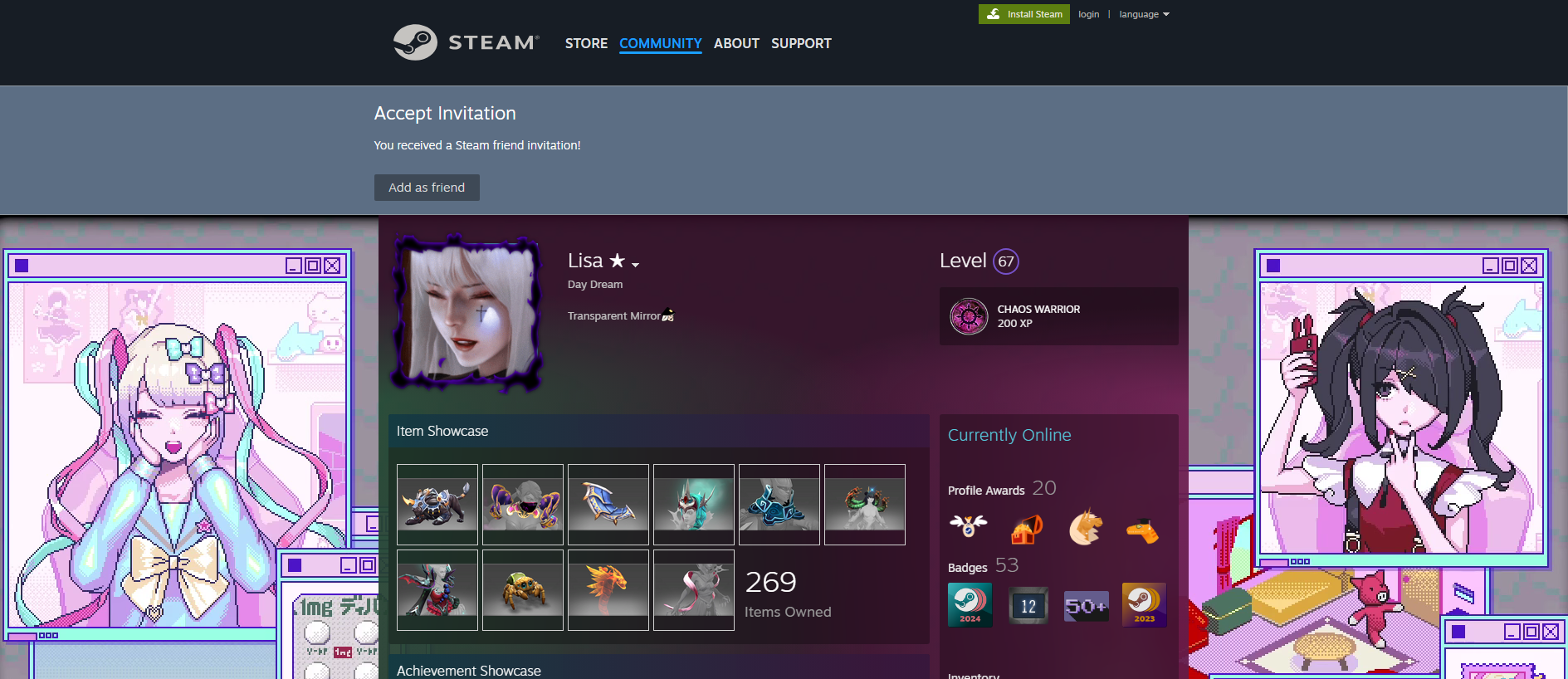Click the Accept Invitation heading

point(445,113)
